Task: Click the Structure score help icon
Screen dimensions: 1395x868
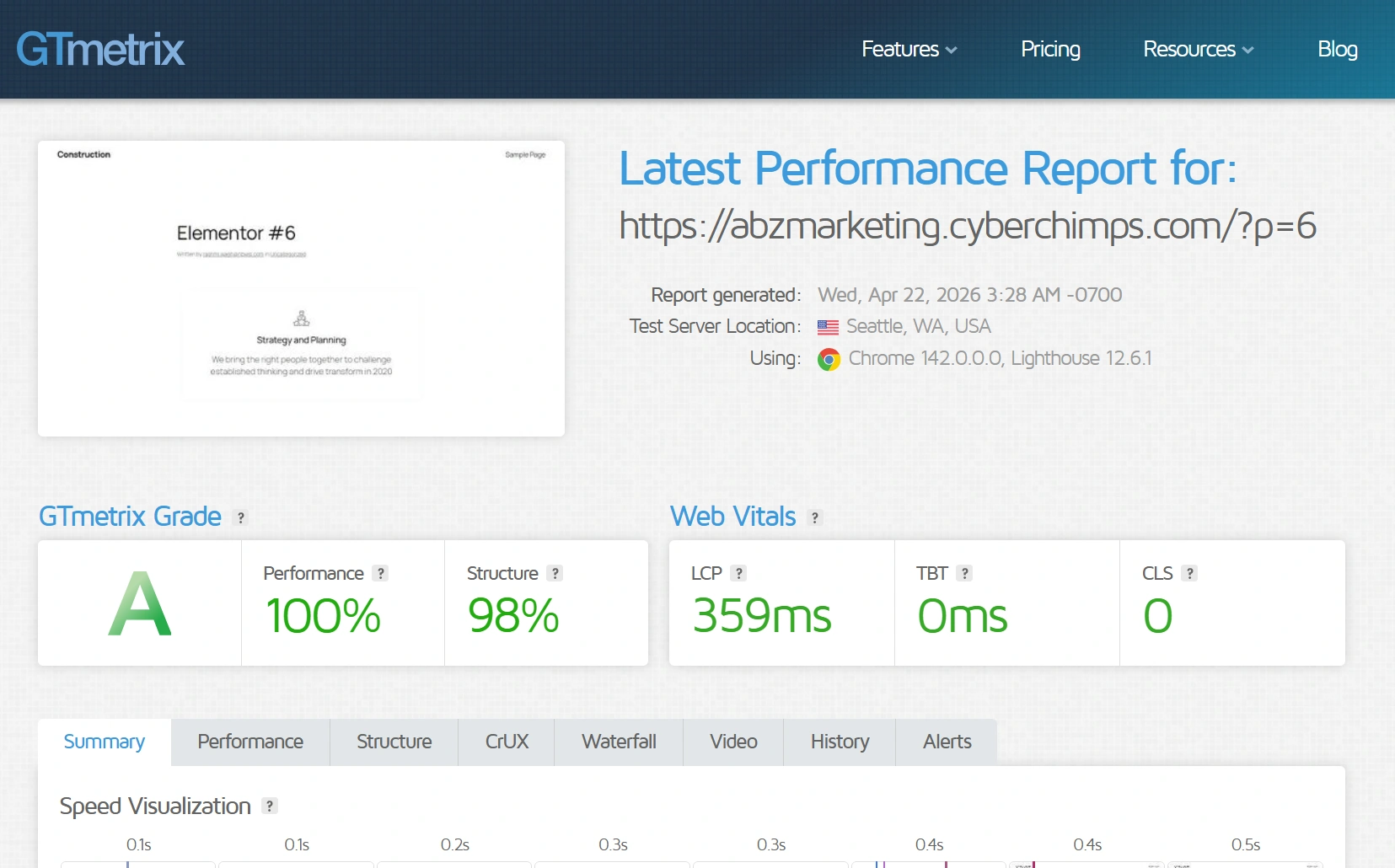Action: 555,573
